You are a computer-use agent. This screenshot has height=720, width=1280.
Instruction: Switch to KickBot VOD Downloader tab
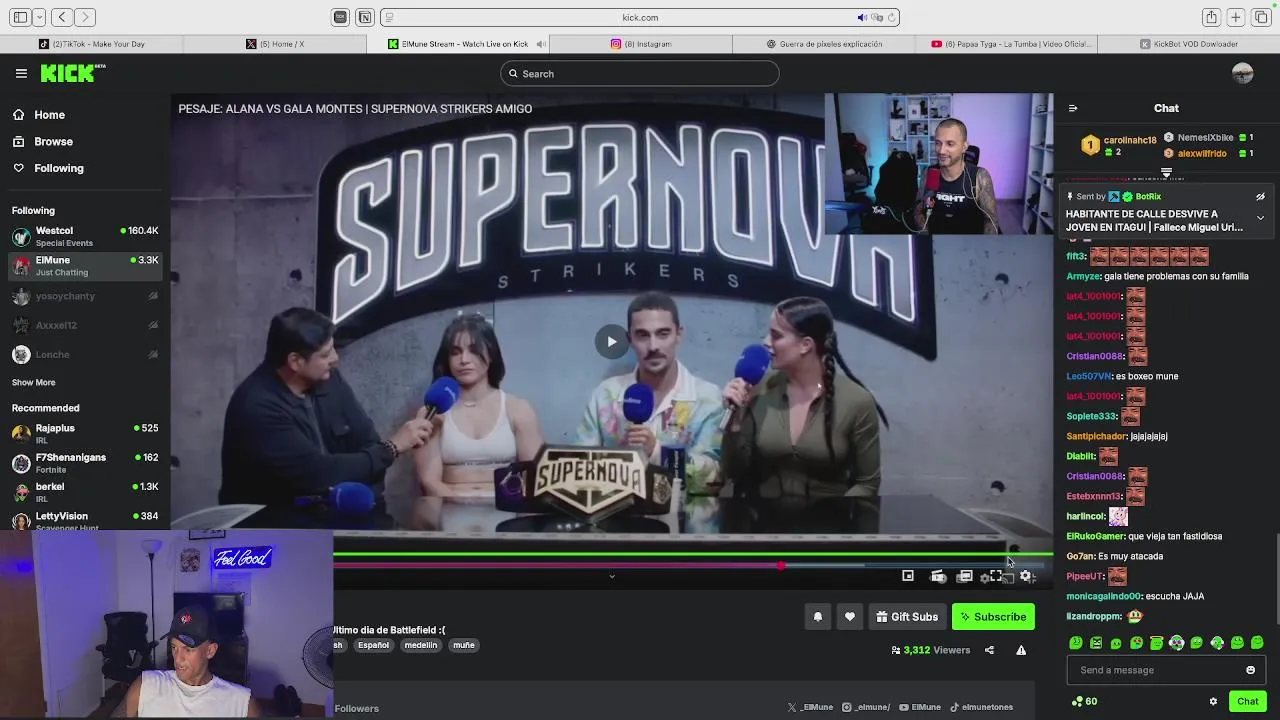[1188, 44]
